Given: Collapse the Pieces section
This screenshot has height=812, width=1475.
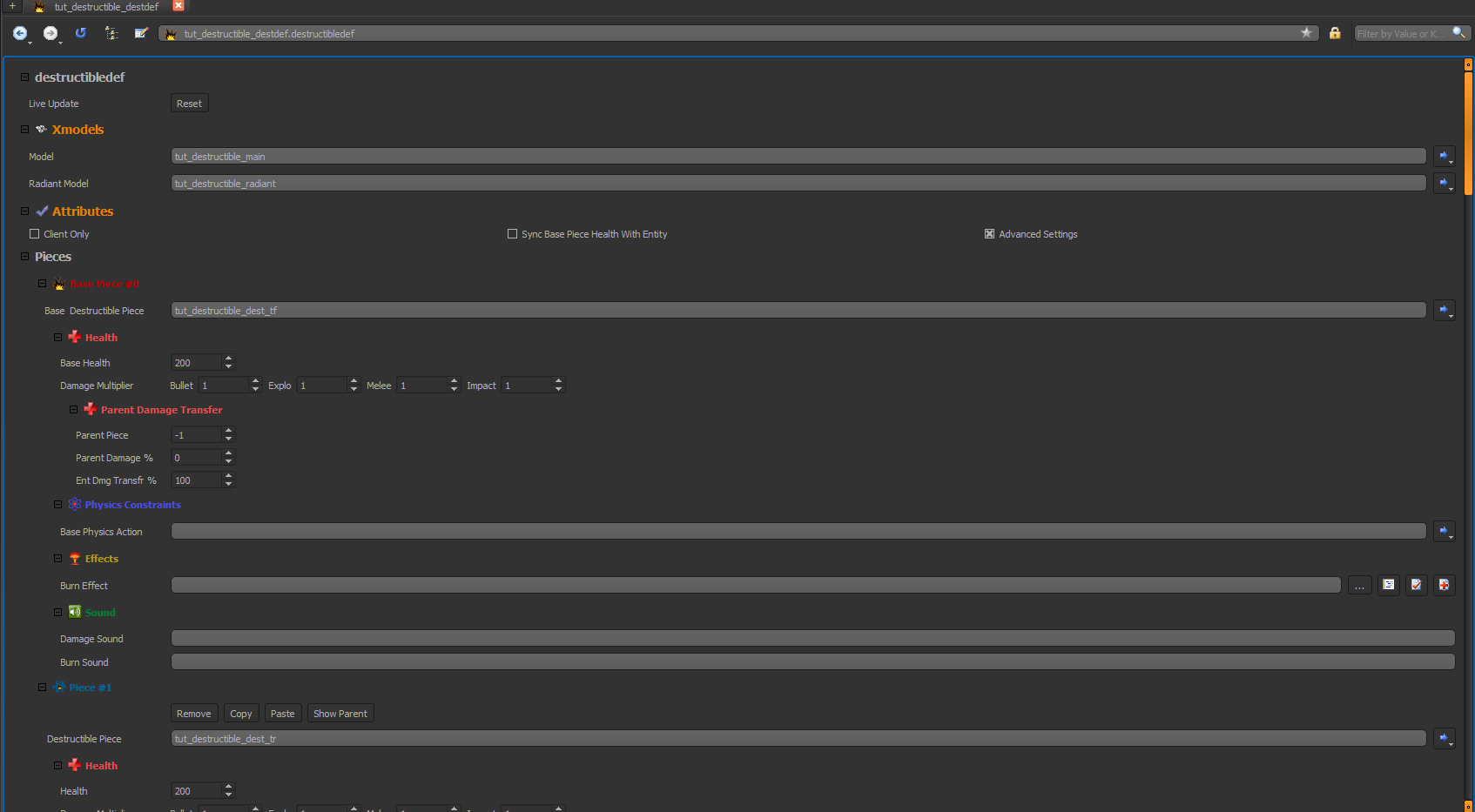Looking at the screenshot, I should point(25,257).
